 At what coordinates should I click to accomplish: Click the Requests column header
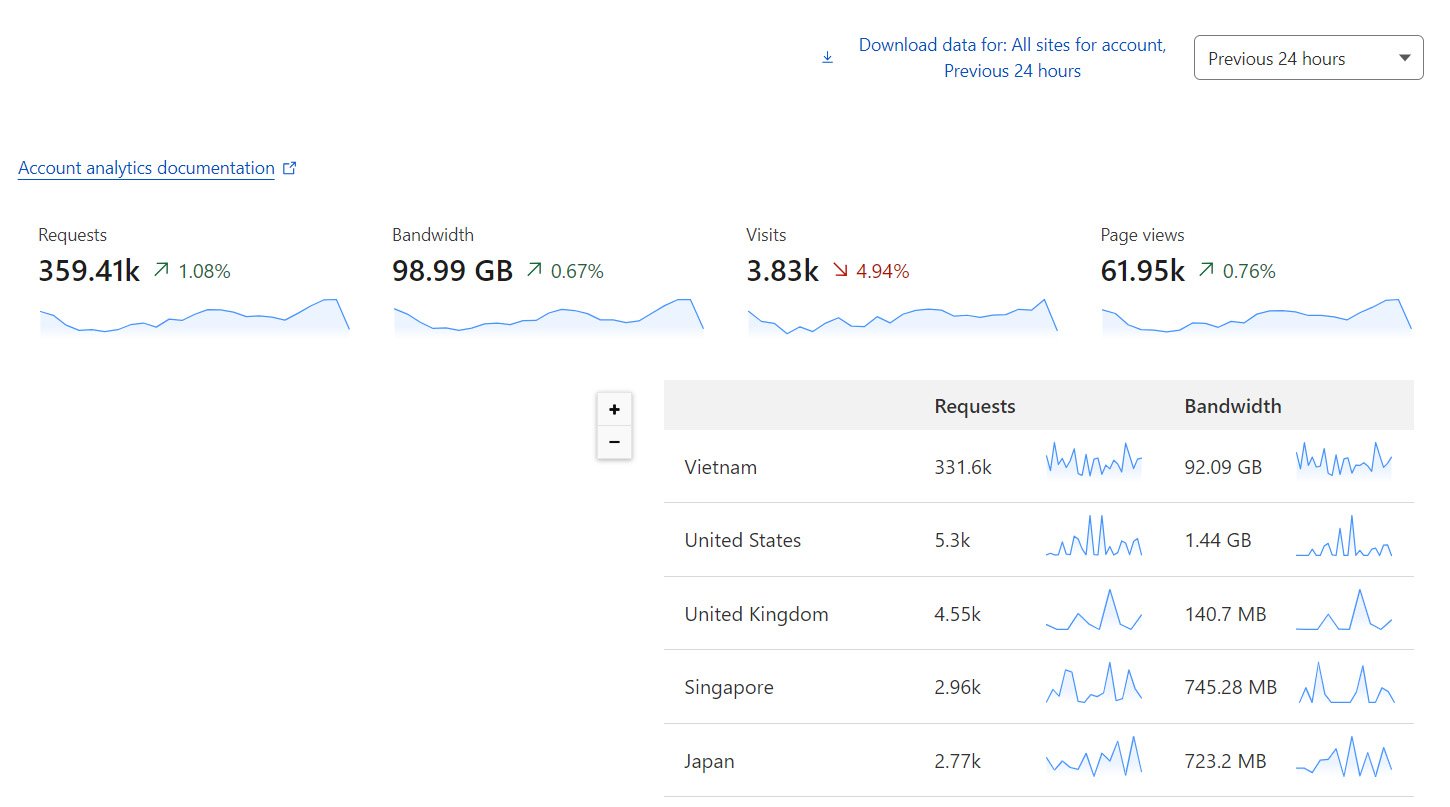tap(974, 406)
